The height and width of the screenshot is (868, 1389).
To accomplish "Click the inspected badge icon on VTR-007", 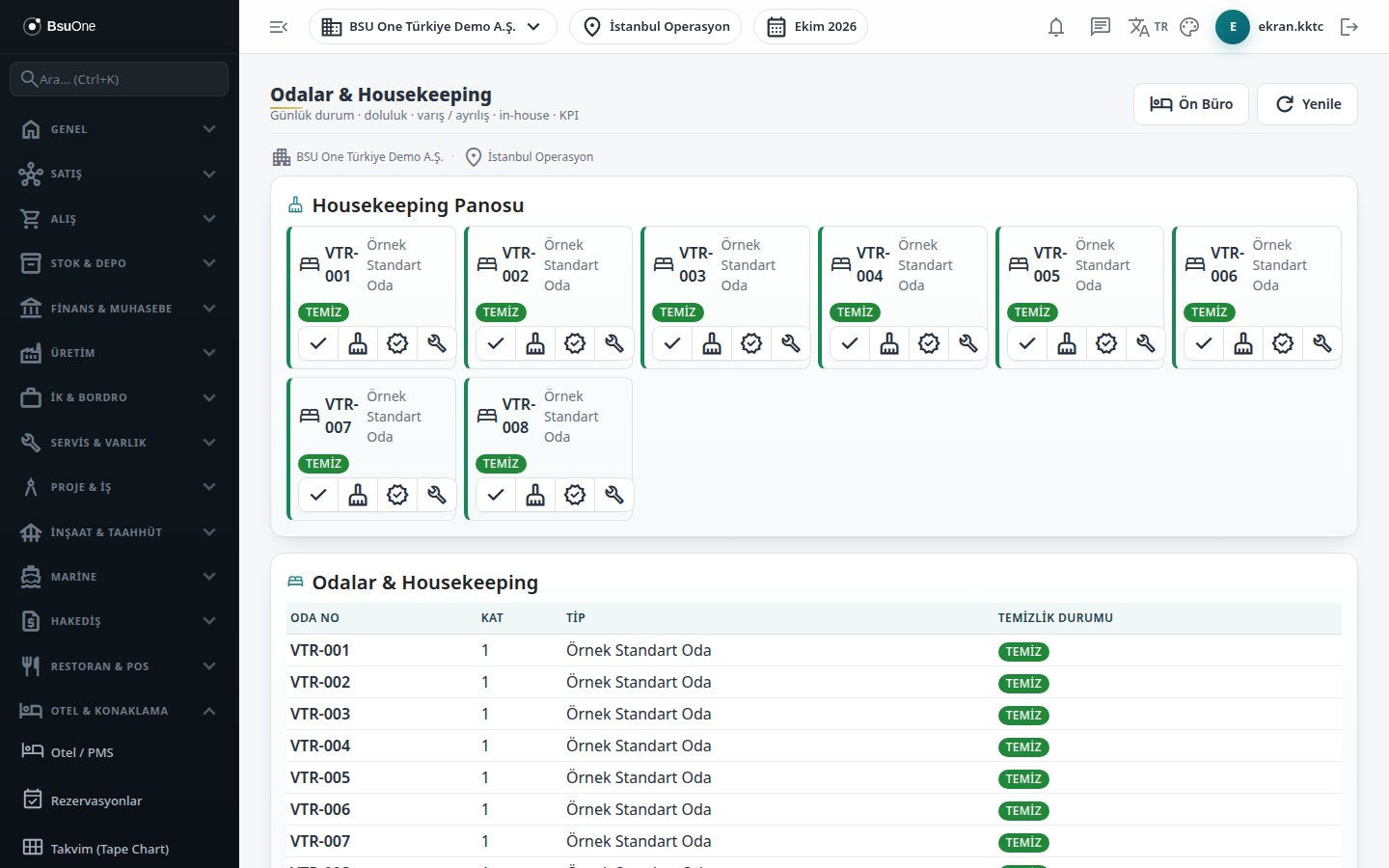I will tap(397, 495).
